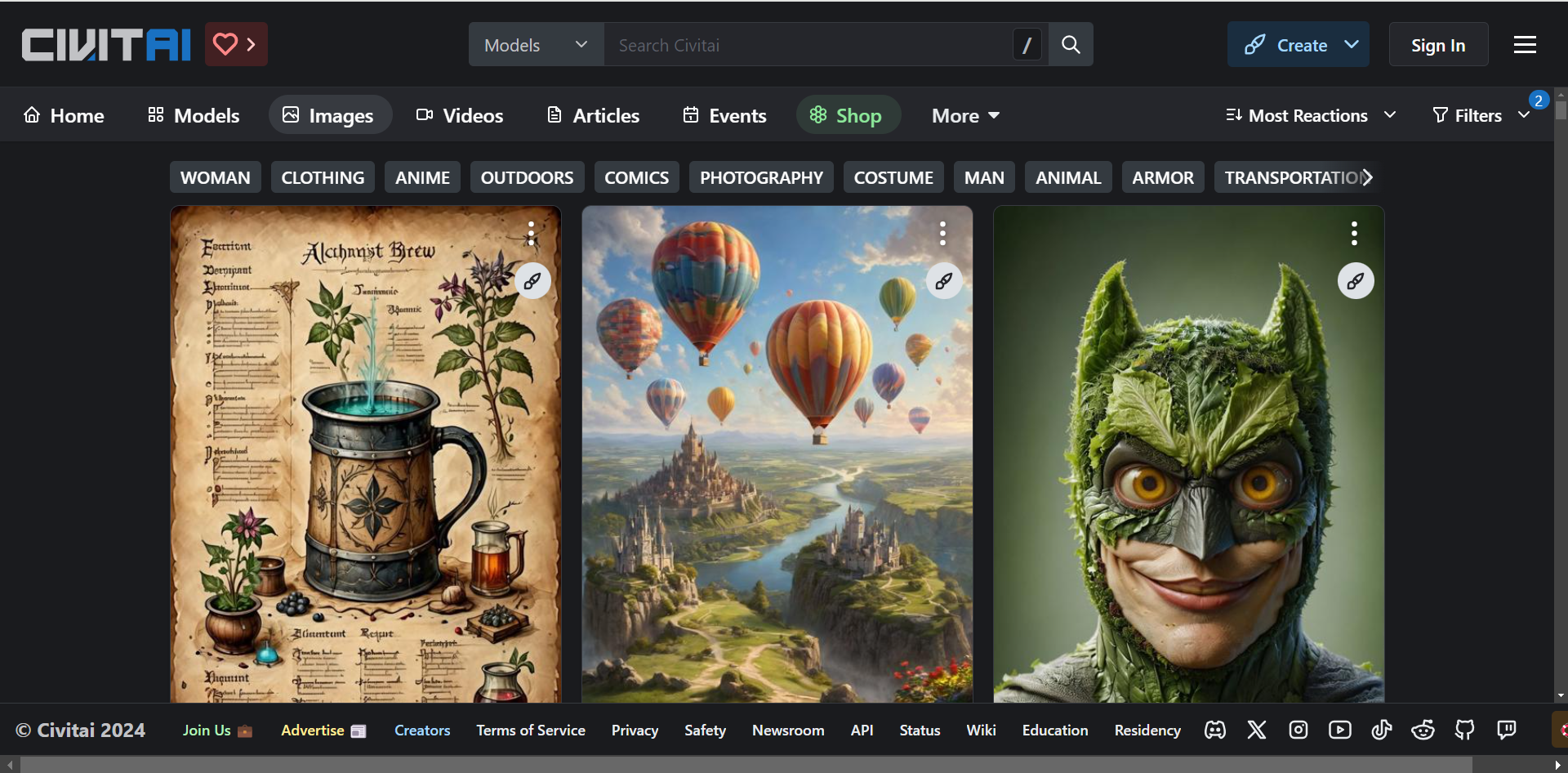Expand the Filters dropdown
The height and width of the screenshot is (773, 1568).
[1480, 115]
